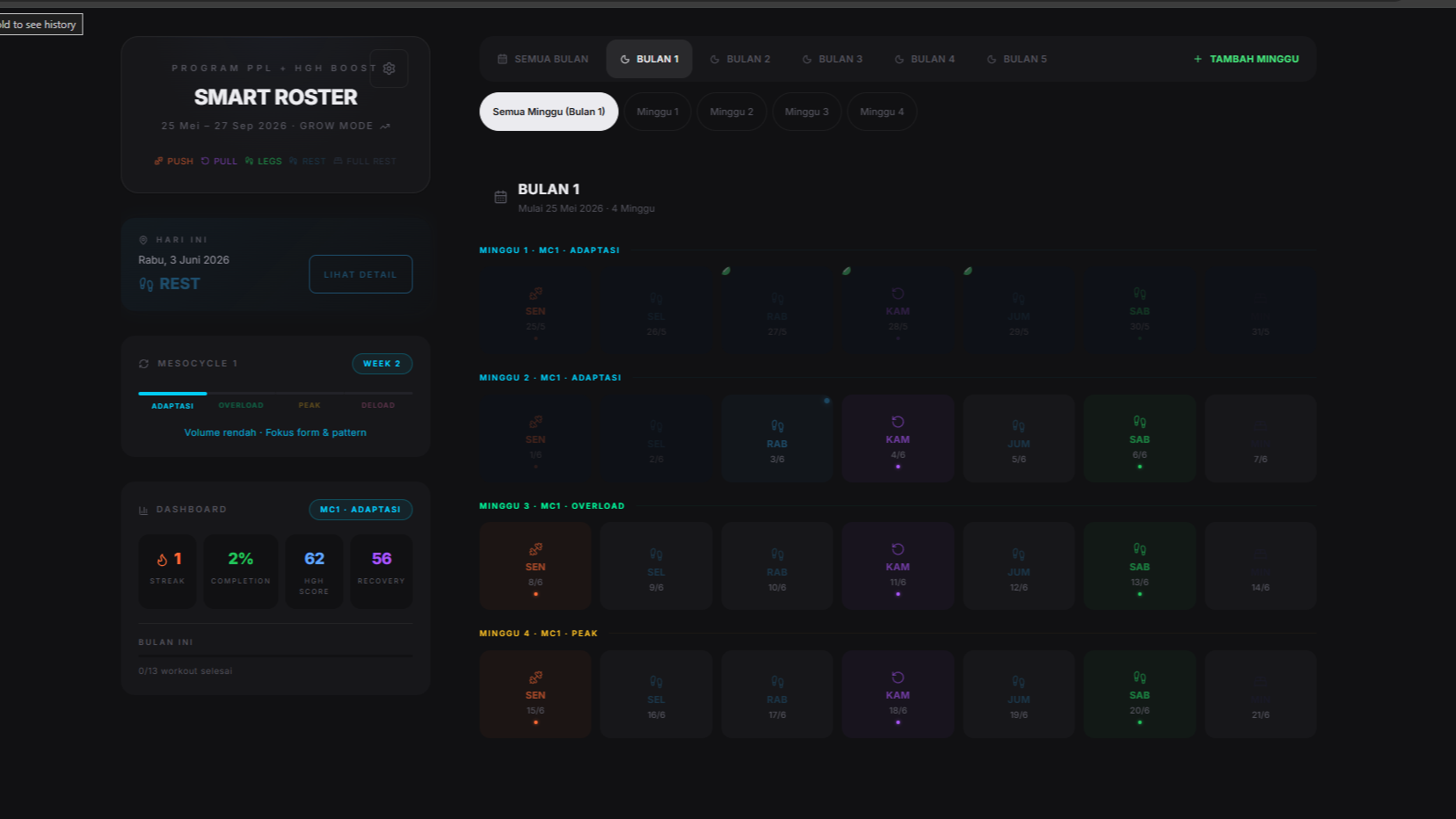The height and width of the screenshot is (819, 1456).
Task: Click the legs icon in the SAB 20/6 card
Action: pos(1139,678)
